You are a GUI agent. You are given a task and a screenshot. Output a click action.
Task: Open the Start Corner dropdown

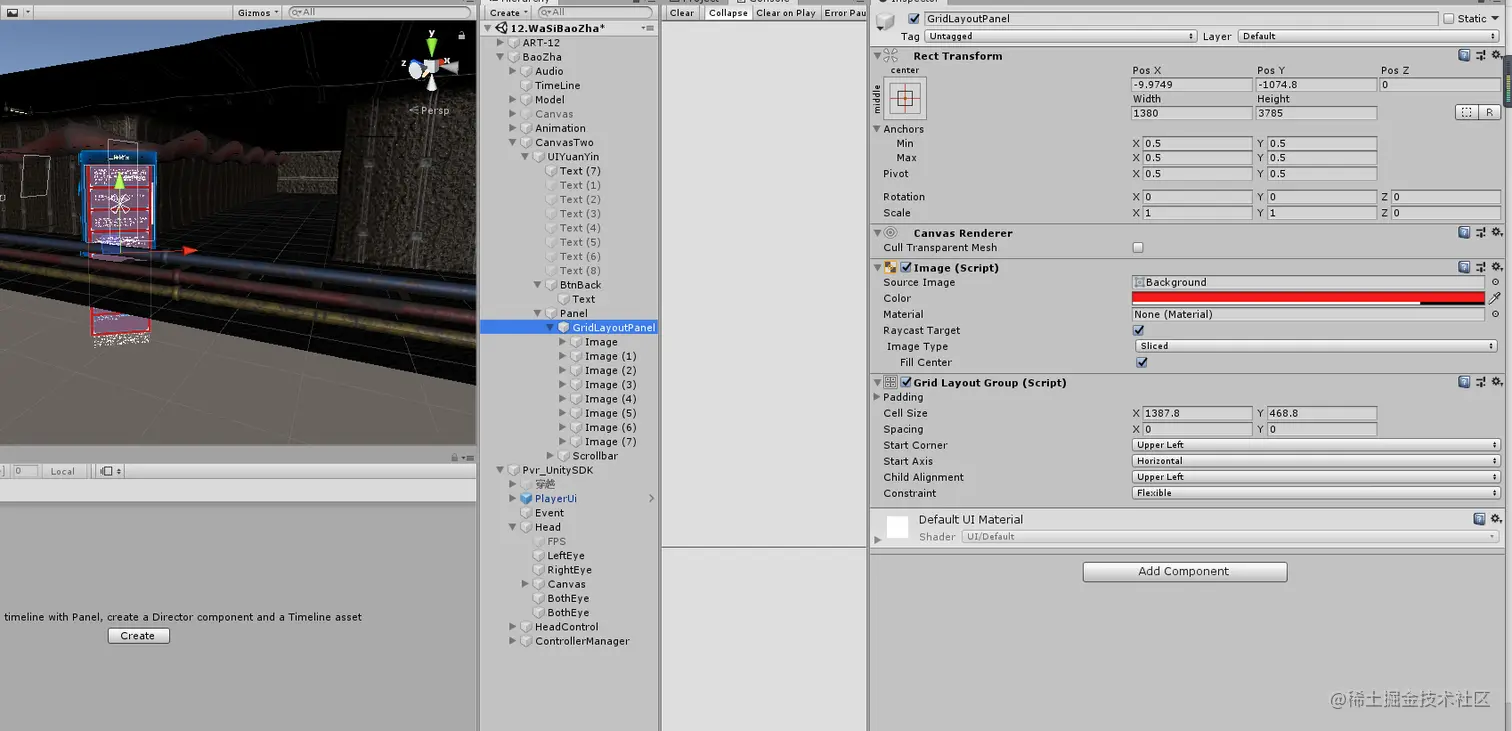pyautogui.click(x=1316, y=445)
